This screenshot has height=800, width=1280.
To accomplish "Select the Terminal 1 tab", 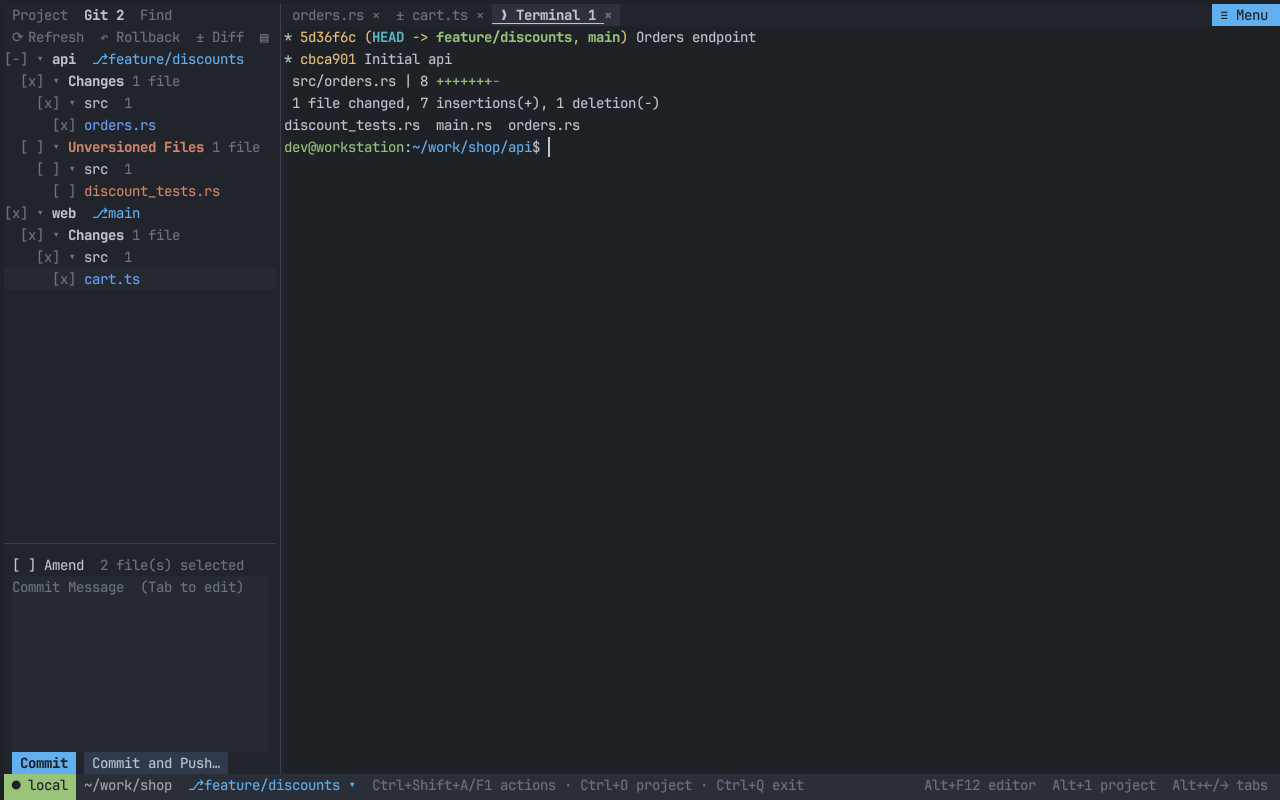I will [x=556, y=15].
